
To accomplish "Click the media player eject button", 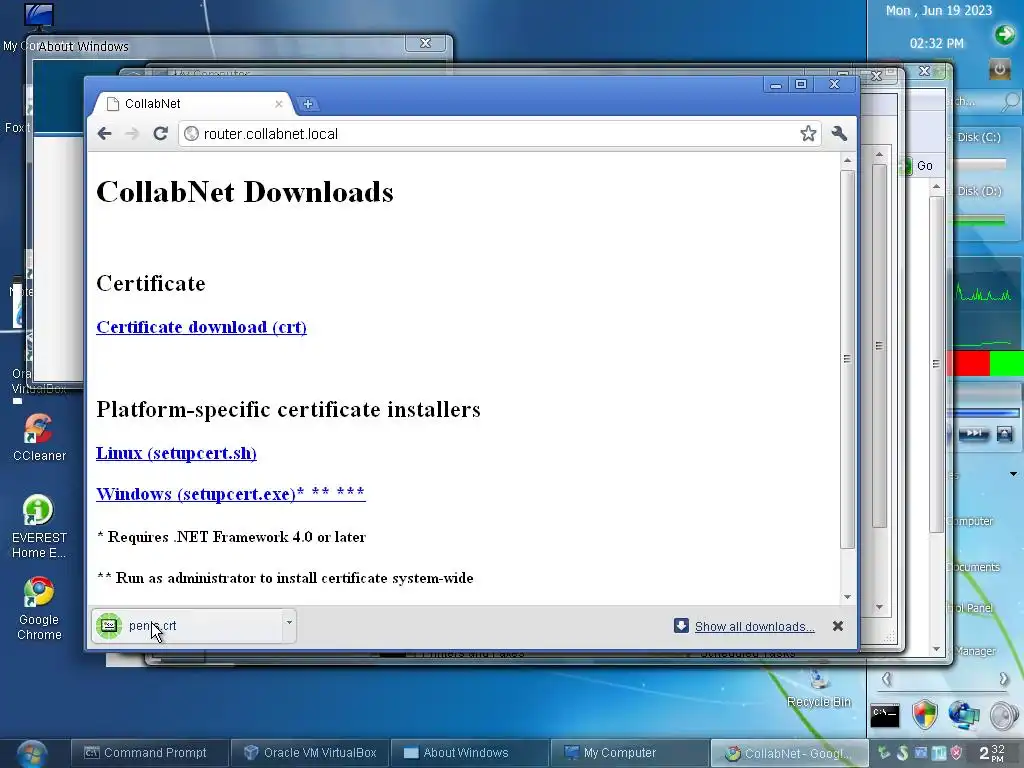I will pos(1004,434).
